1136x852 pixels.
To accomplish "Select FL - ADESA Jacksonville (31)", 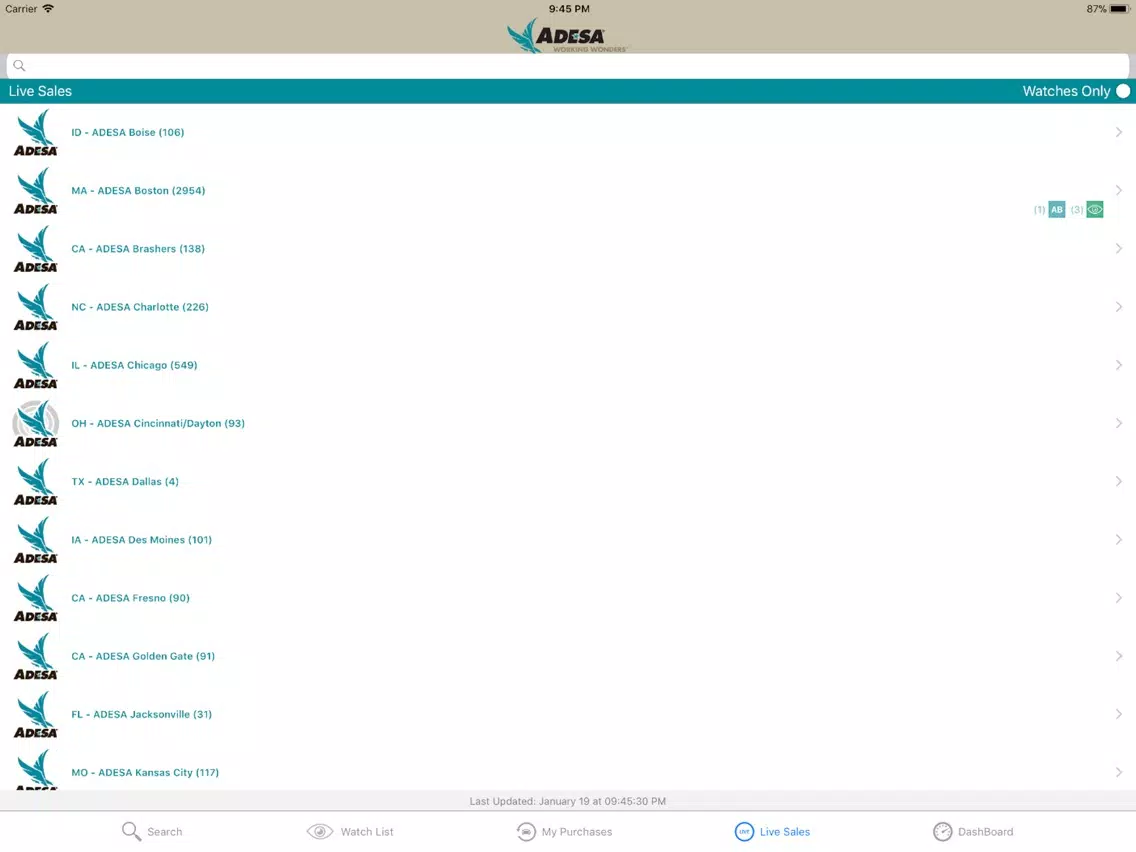I will pyautogui.click(x=141, y=714).
